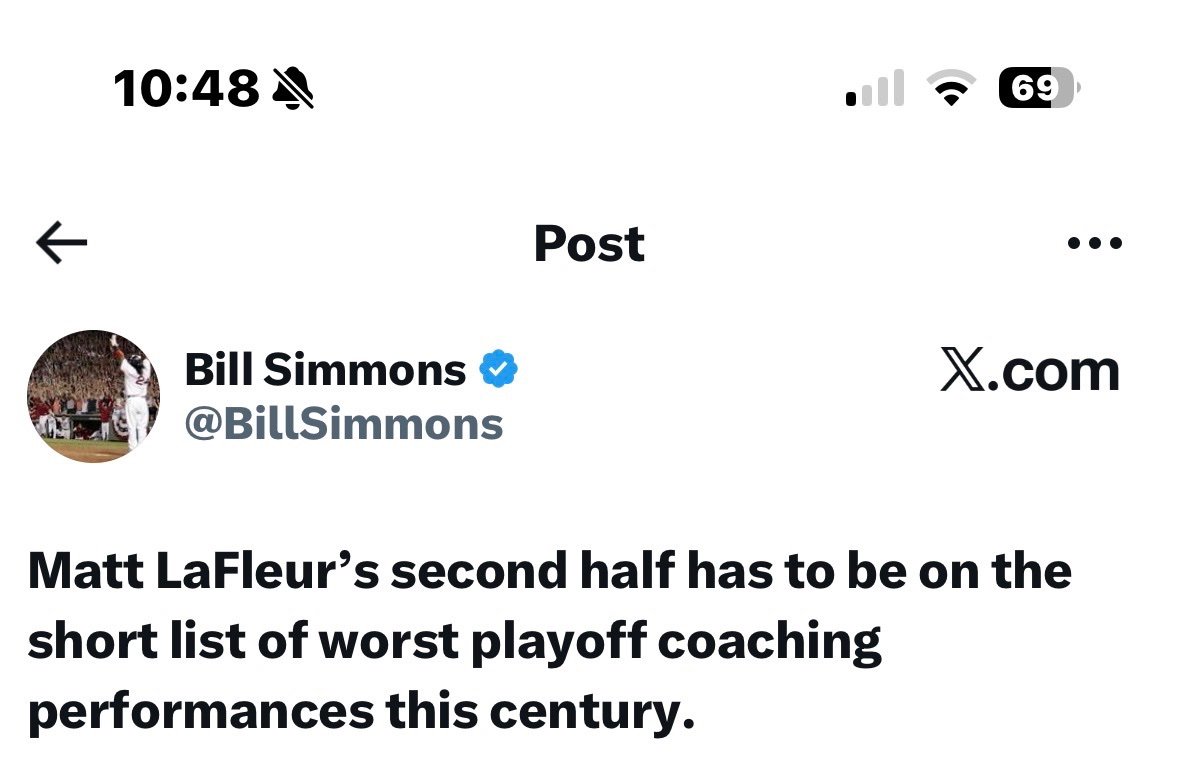Image resolution: width=1179 pixels, height=778 pixels.
Task: Click the Bill Simmons display name
Action: click(x=325, y=371)
